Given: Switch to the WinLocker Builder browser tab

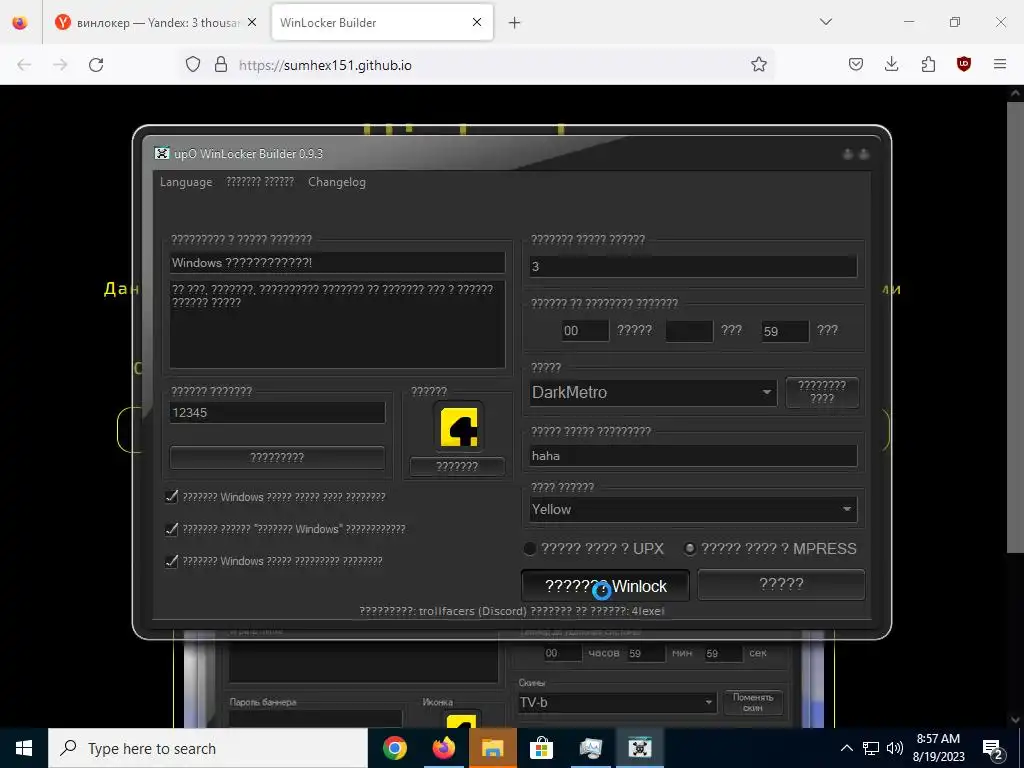Looking at the screenshot, I should (382, 22).
